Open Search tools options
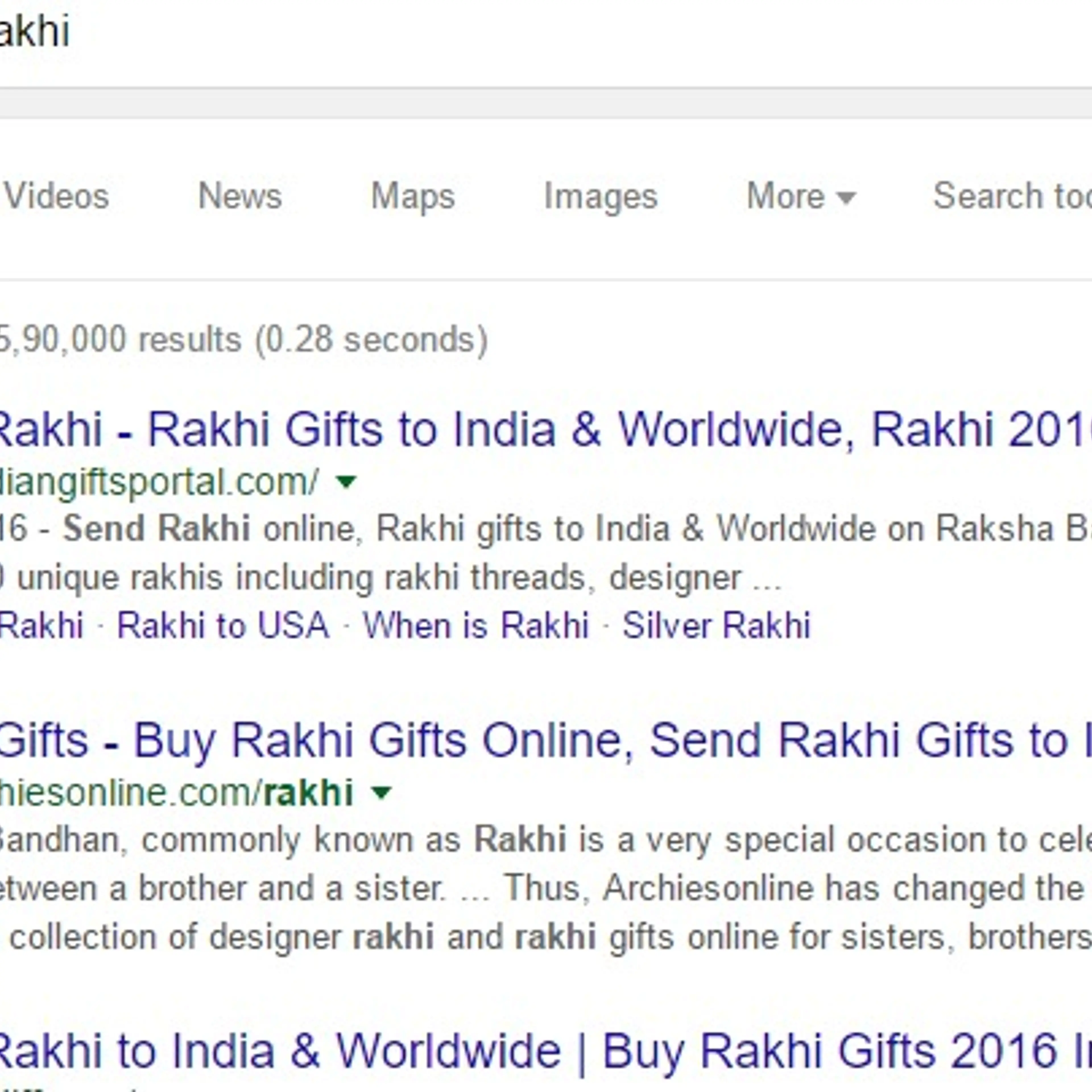 [1012, 196]
